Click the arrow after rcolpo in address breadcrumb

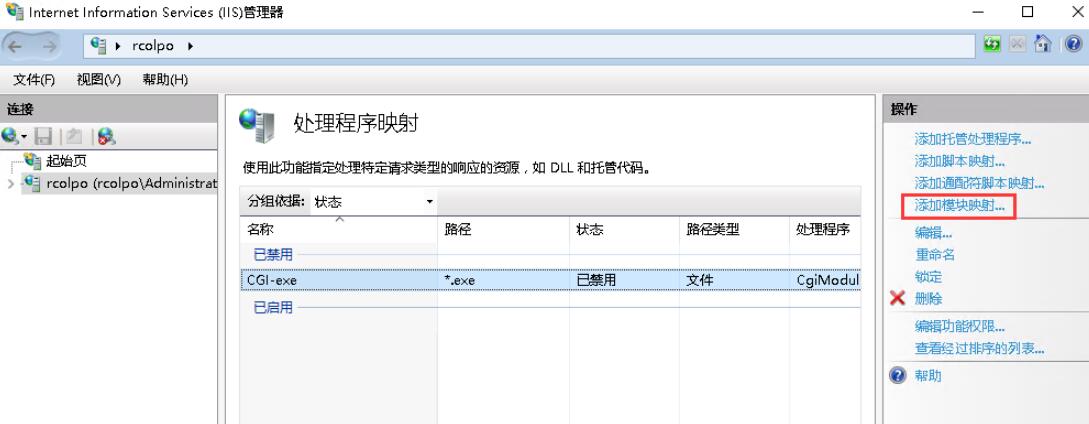(190, 46)
